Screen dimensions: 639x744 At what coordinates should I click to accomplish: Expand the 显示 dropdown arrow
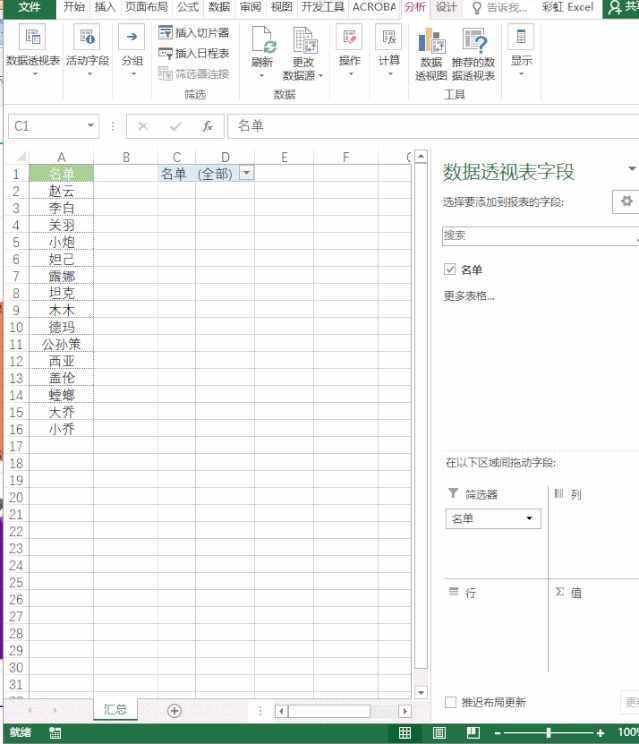point(521,74)
